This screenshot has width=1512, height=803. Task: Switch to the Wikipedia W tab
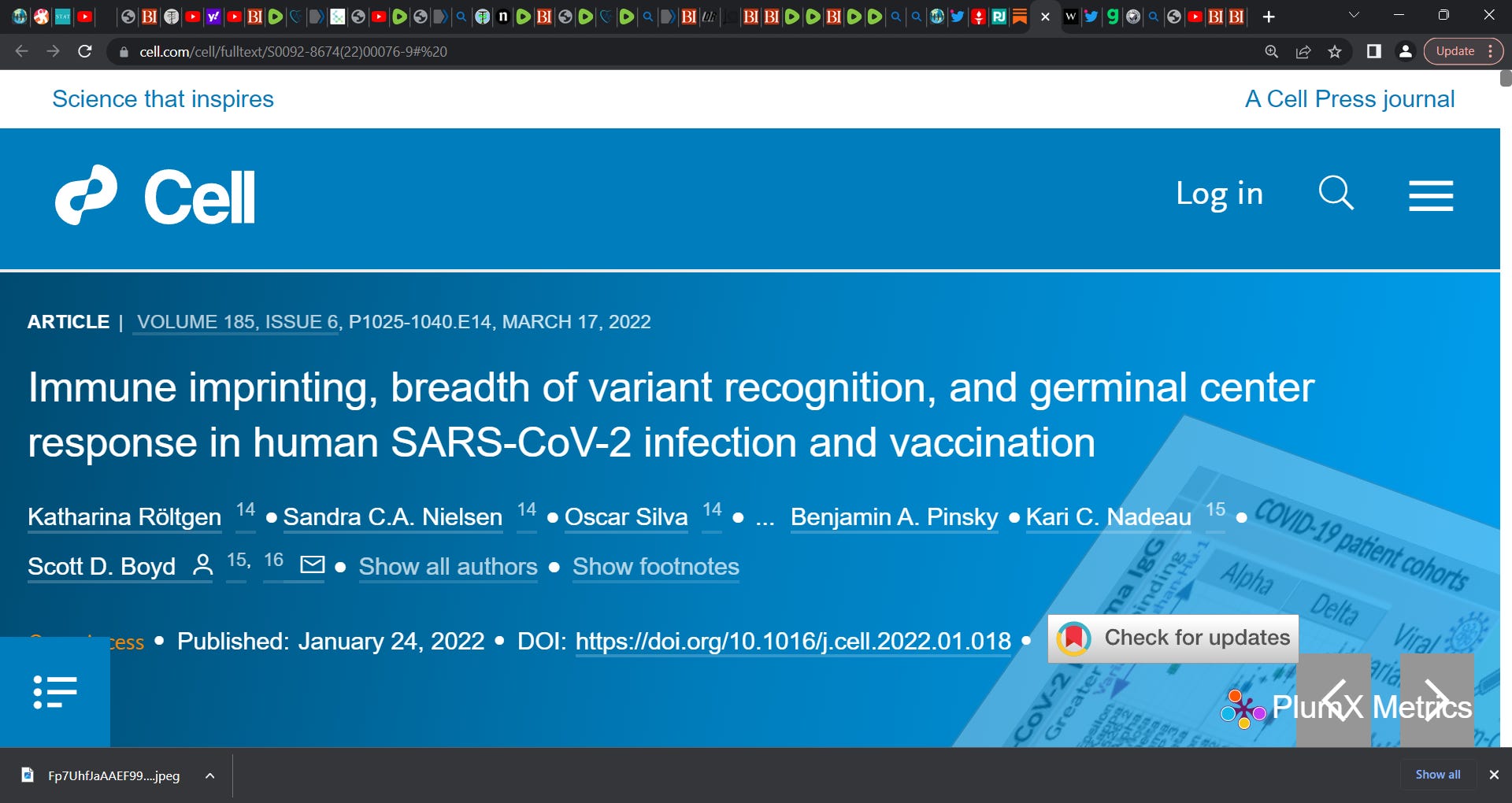pos(1071,17)
